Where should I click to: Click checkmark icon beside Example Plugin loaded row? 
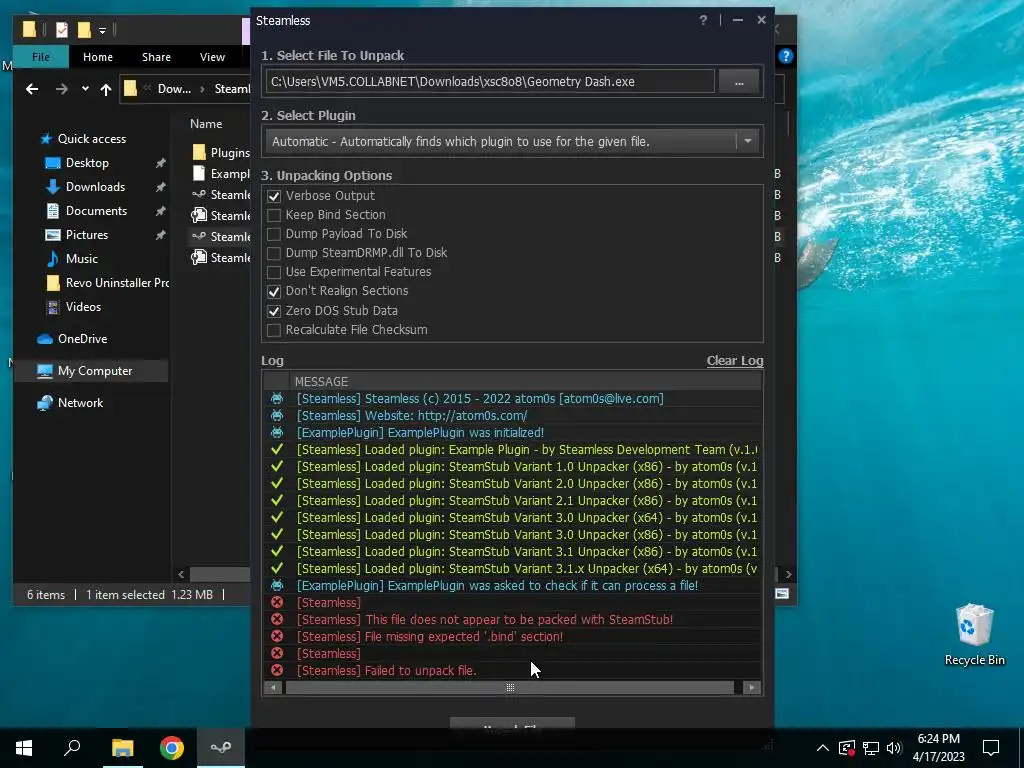[x=277, y=449]
